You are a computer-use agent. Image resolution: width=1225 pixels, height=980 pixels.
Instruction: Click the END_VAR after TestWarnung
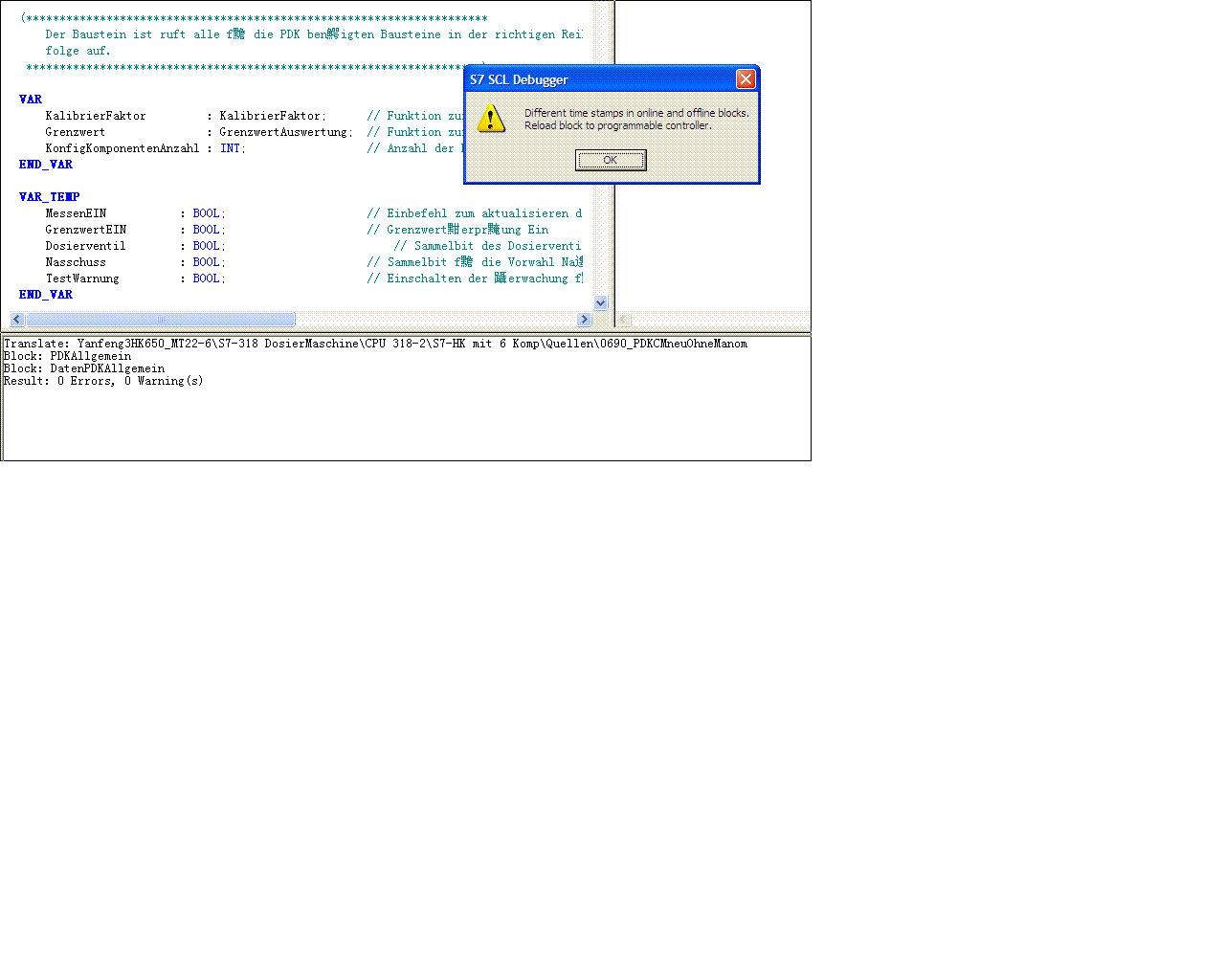(x=46, y=295)
